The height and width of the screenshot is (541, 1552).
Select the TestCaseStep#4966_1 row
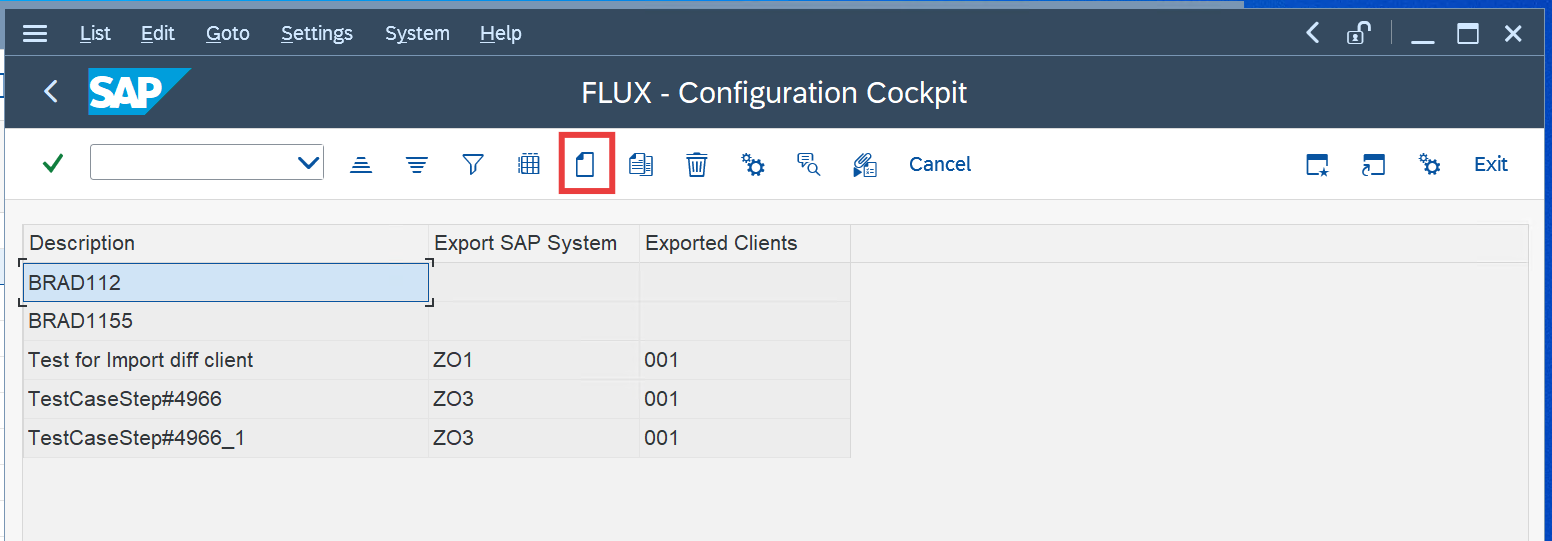pos(135,438)
